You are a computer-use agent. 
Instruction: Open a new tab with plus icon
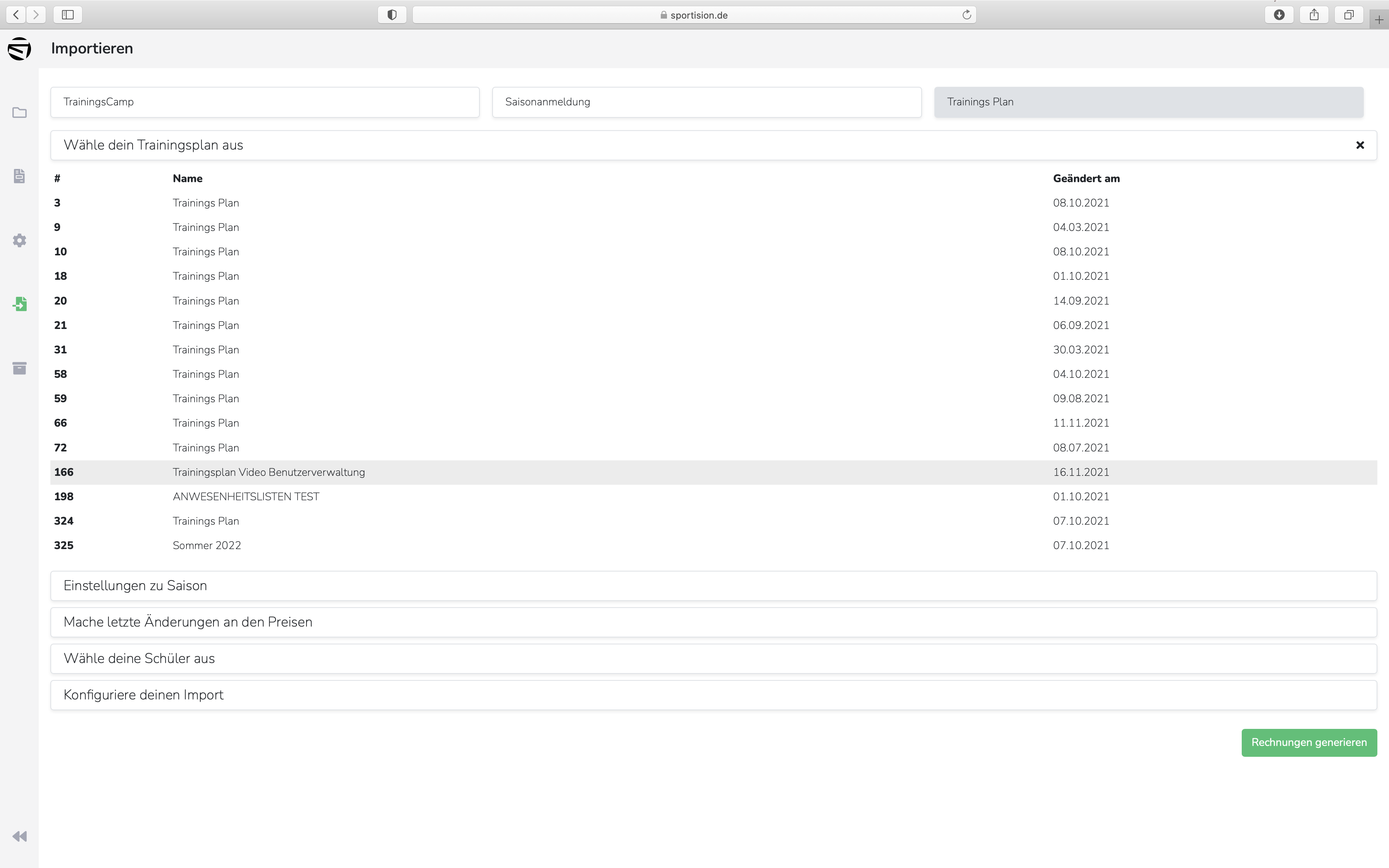pos(1379,19)
